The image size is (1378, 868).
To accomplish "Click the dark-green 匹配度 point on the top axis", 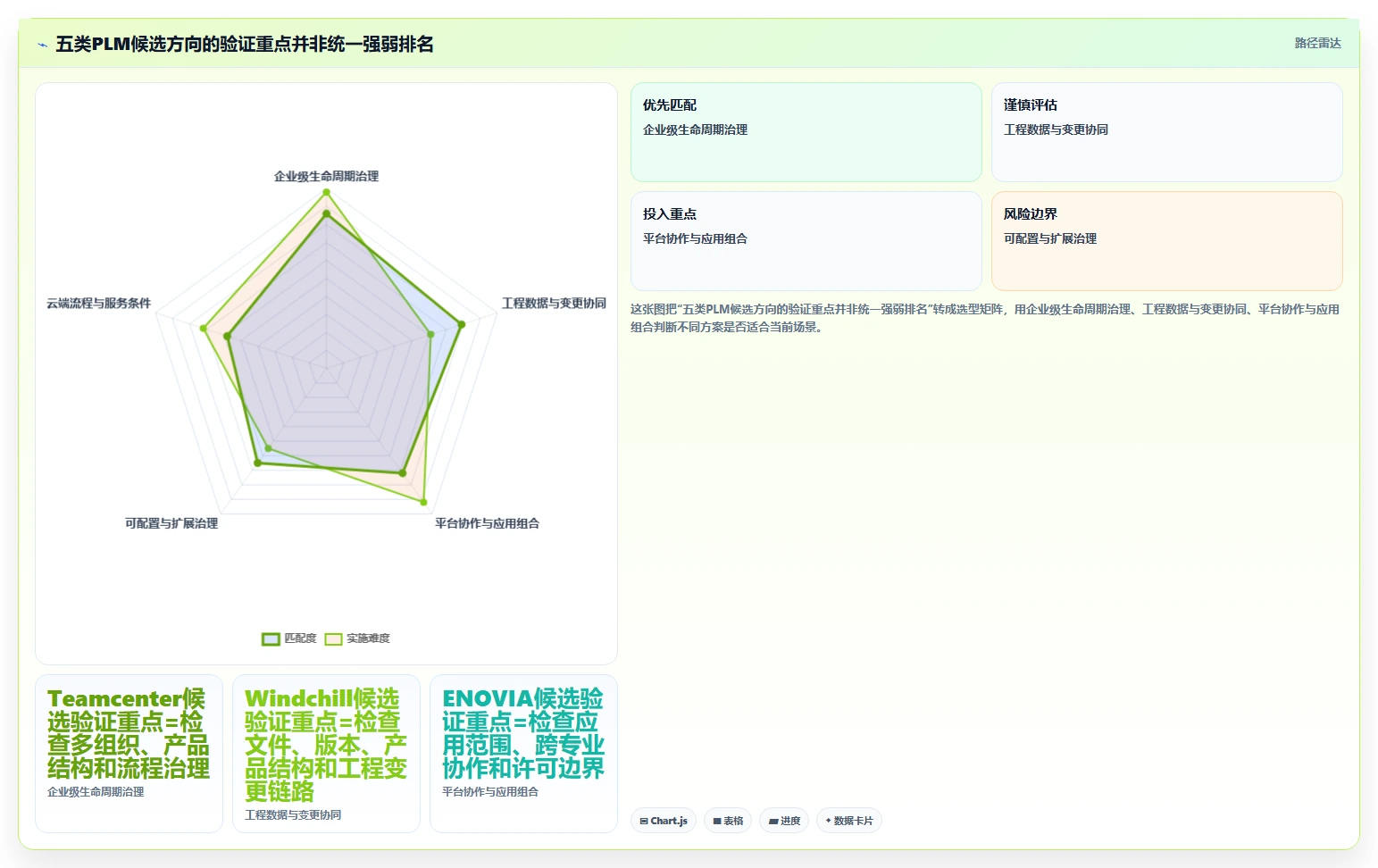I will pyautogui.click(x=326, y=213).
